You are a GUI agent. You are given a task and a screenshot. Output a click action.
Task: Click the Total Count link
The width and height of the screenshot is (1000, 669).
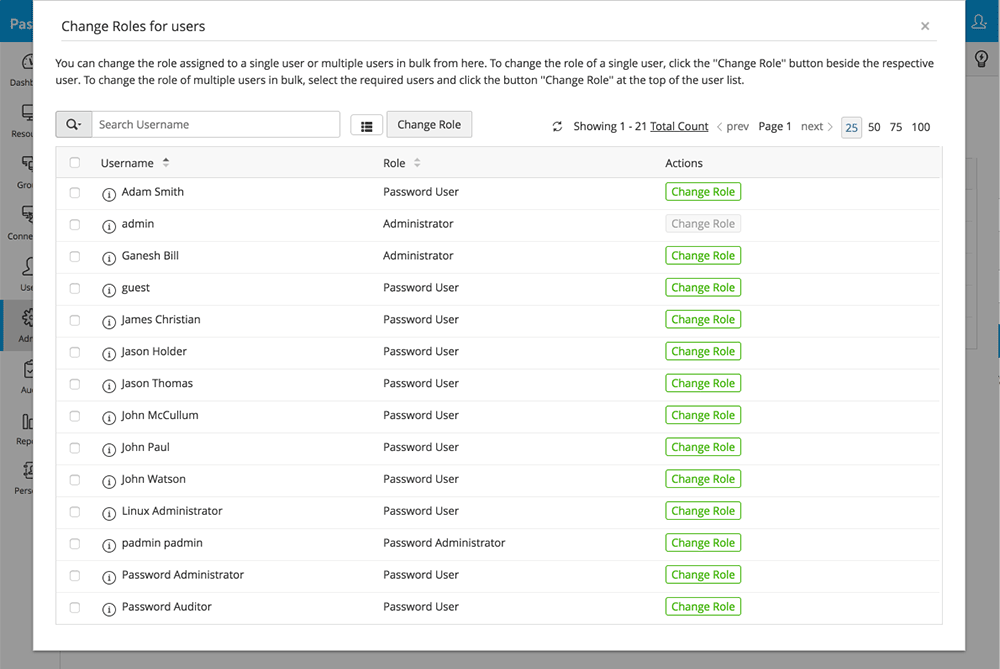[x=679, y=127]
